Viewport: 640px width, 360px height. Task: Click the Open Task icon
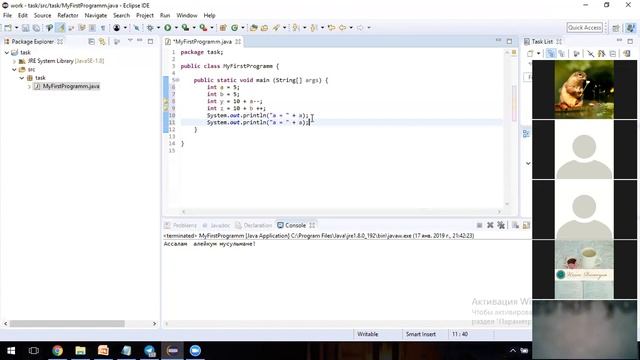pos(264,28)
